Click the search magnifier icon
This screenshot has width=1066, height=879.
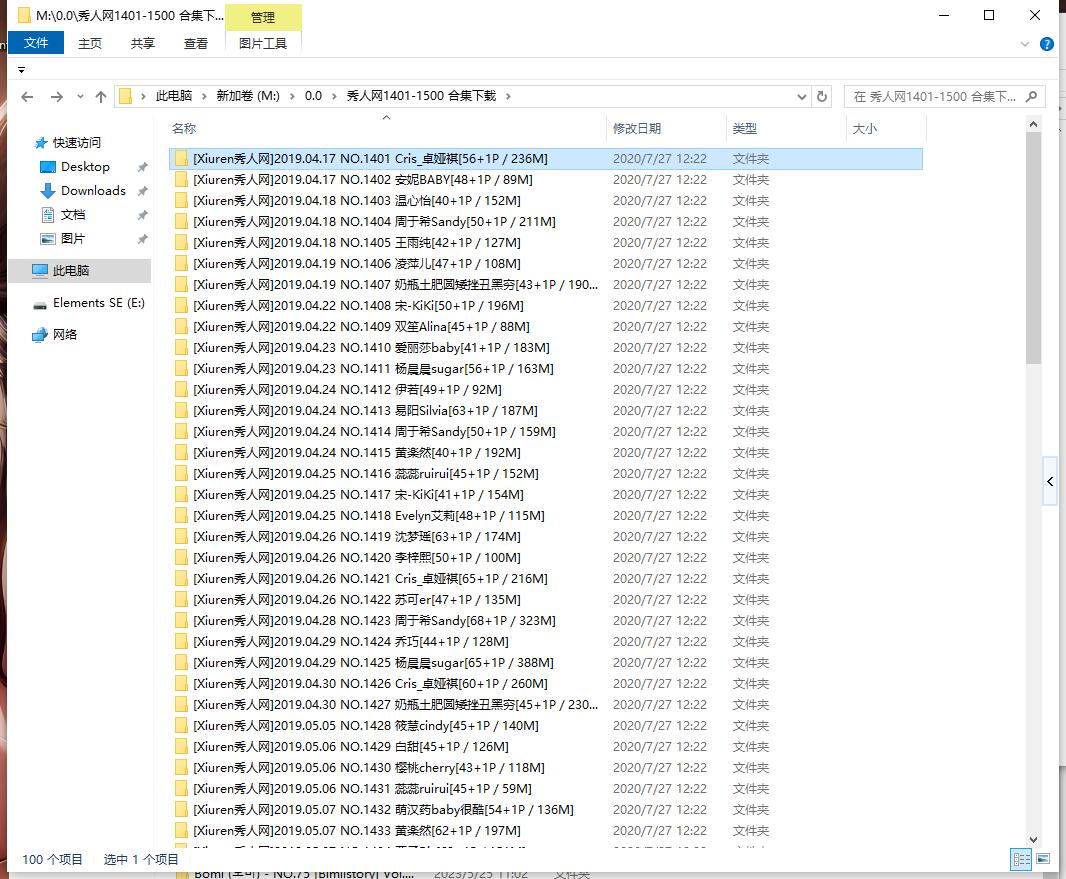click(1031, 97)
